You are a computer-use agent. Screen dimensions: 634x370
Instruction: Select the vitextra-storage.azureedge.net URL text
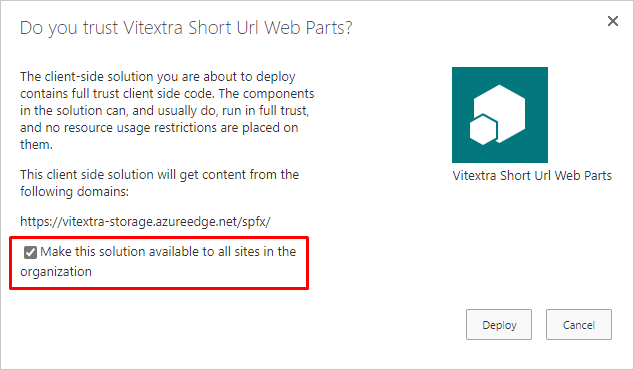145,222
